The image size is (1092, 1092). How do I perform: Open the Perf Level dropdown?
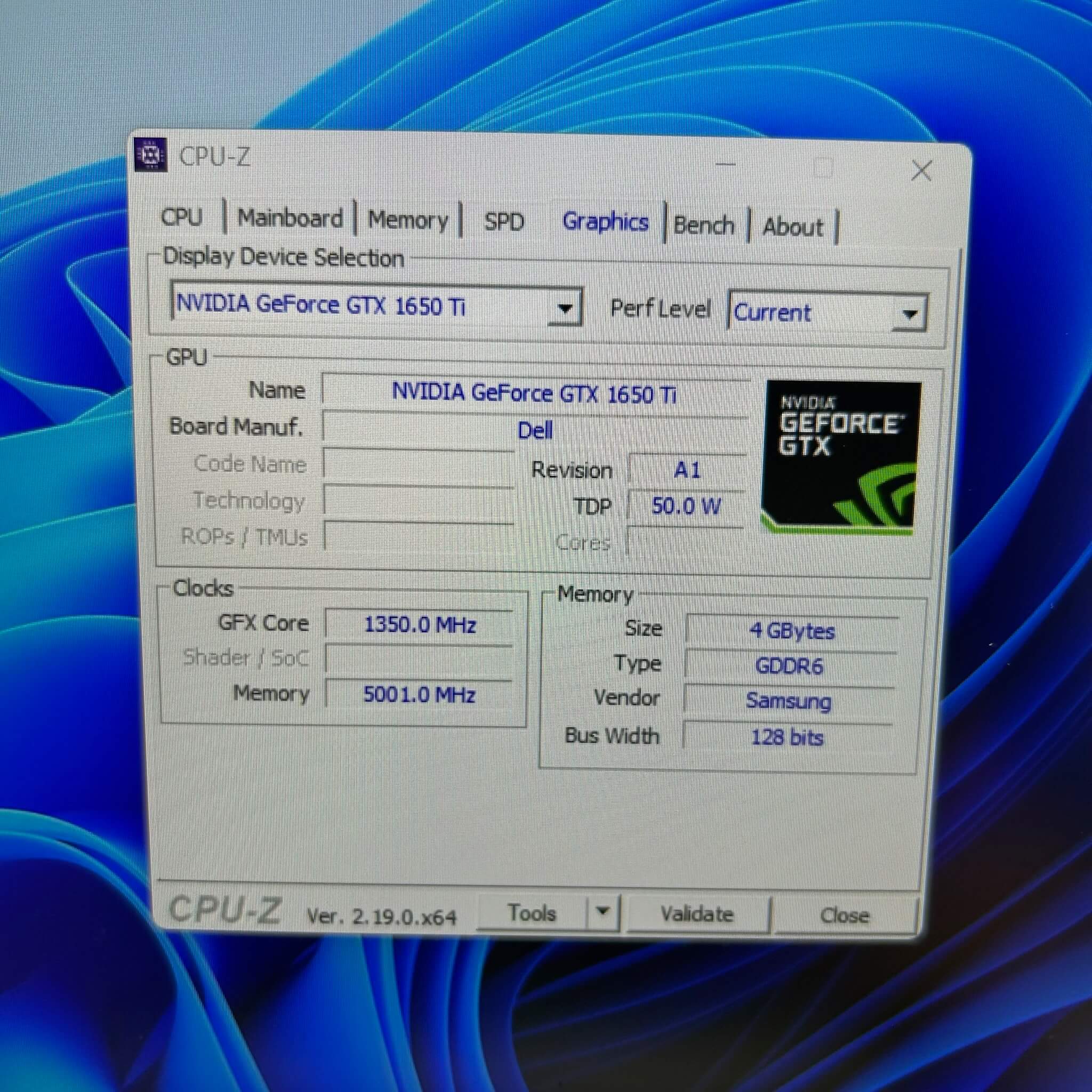[909, 313]
